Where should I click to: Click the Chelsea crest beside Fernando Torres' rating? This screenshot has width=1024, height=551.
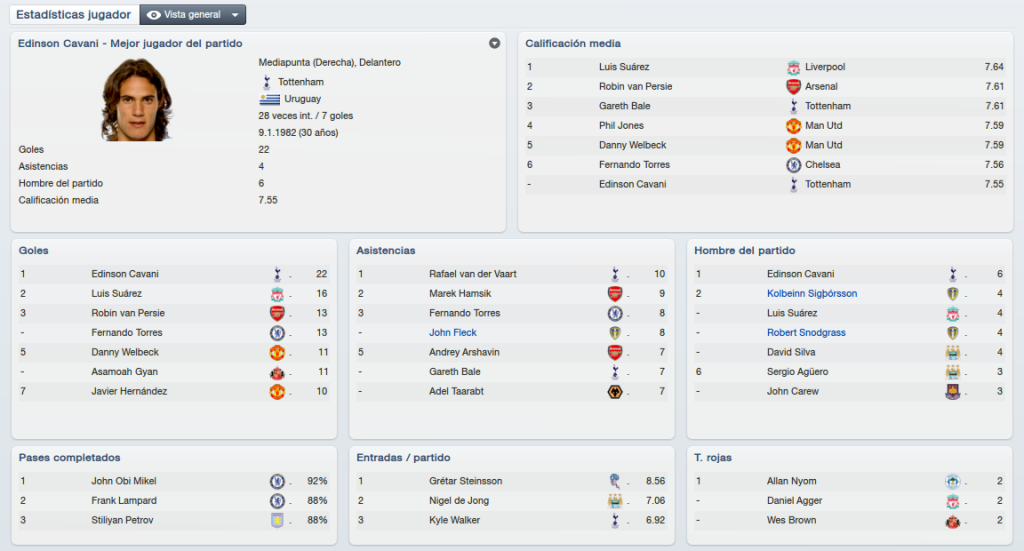(793, 165)
